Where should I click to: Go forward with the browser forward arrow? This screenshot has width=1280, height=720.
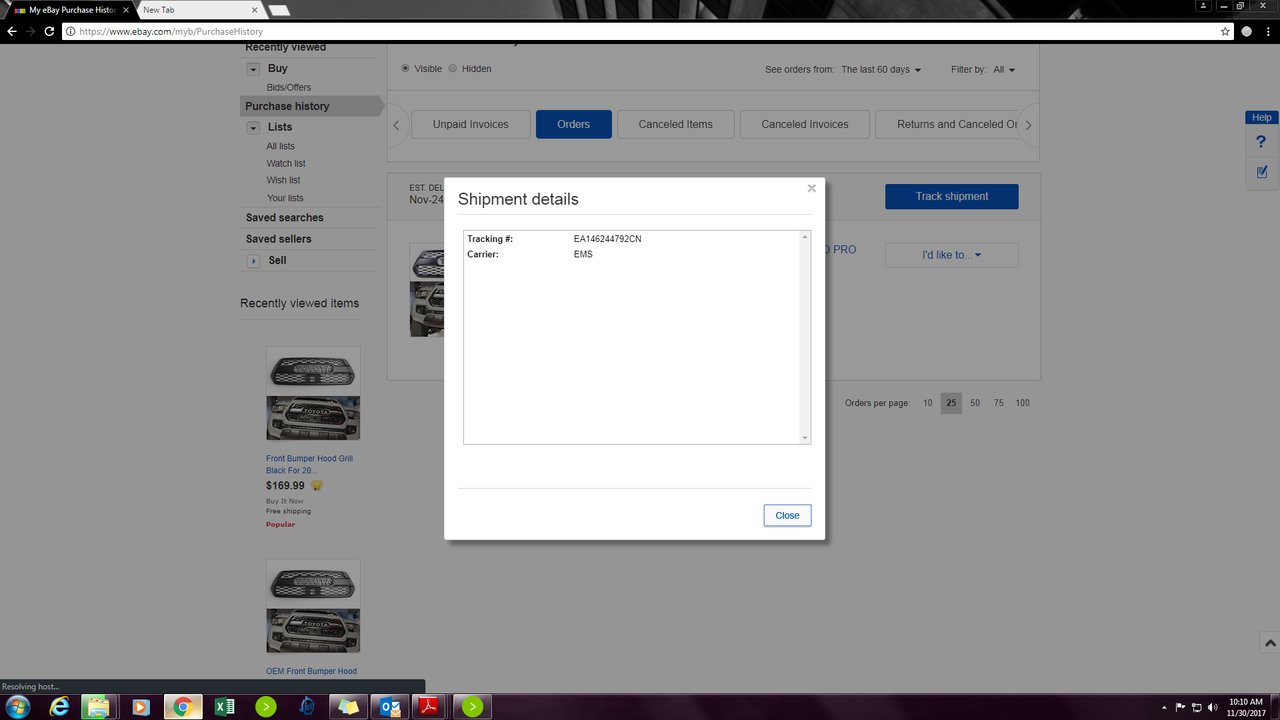click(x=31, y=32)
